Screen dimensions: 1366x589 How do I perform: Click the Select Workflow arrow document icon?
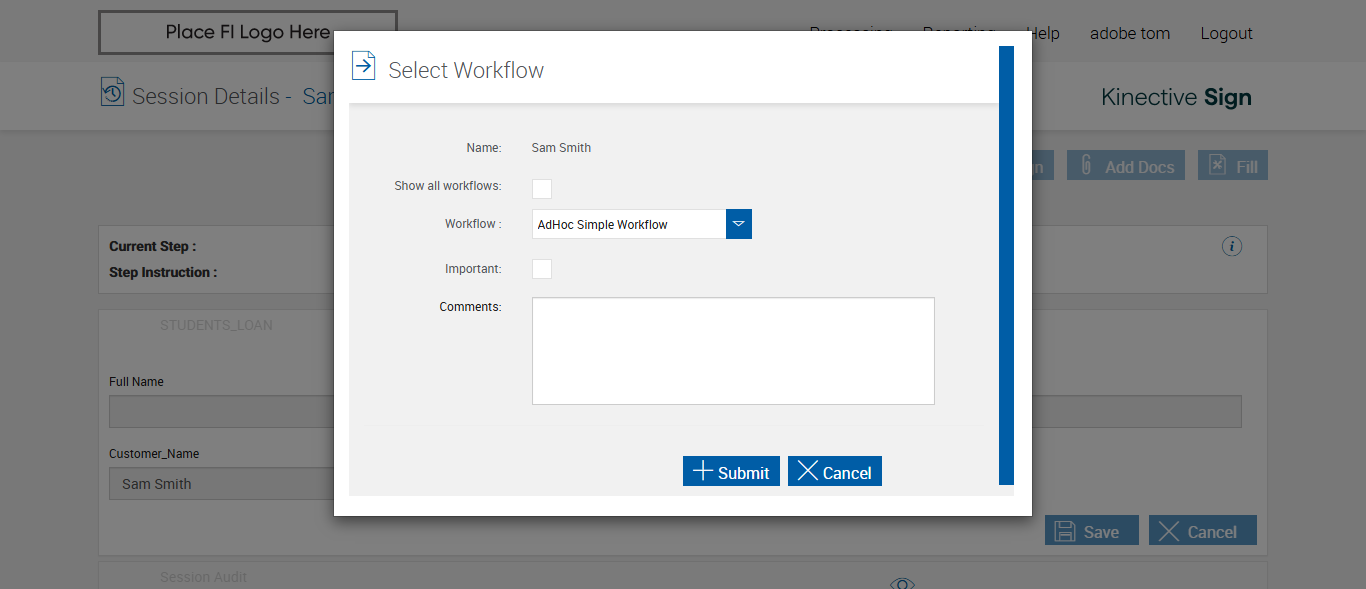[363, 66]
